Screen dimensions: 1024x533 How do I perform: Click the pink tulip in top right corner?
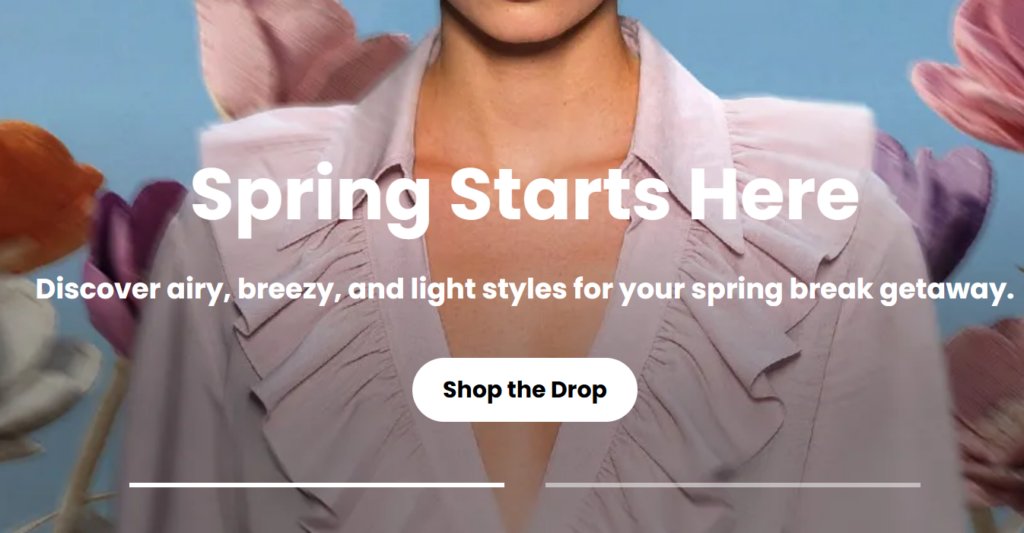pos(973,72)
